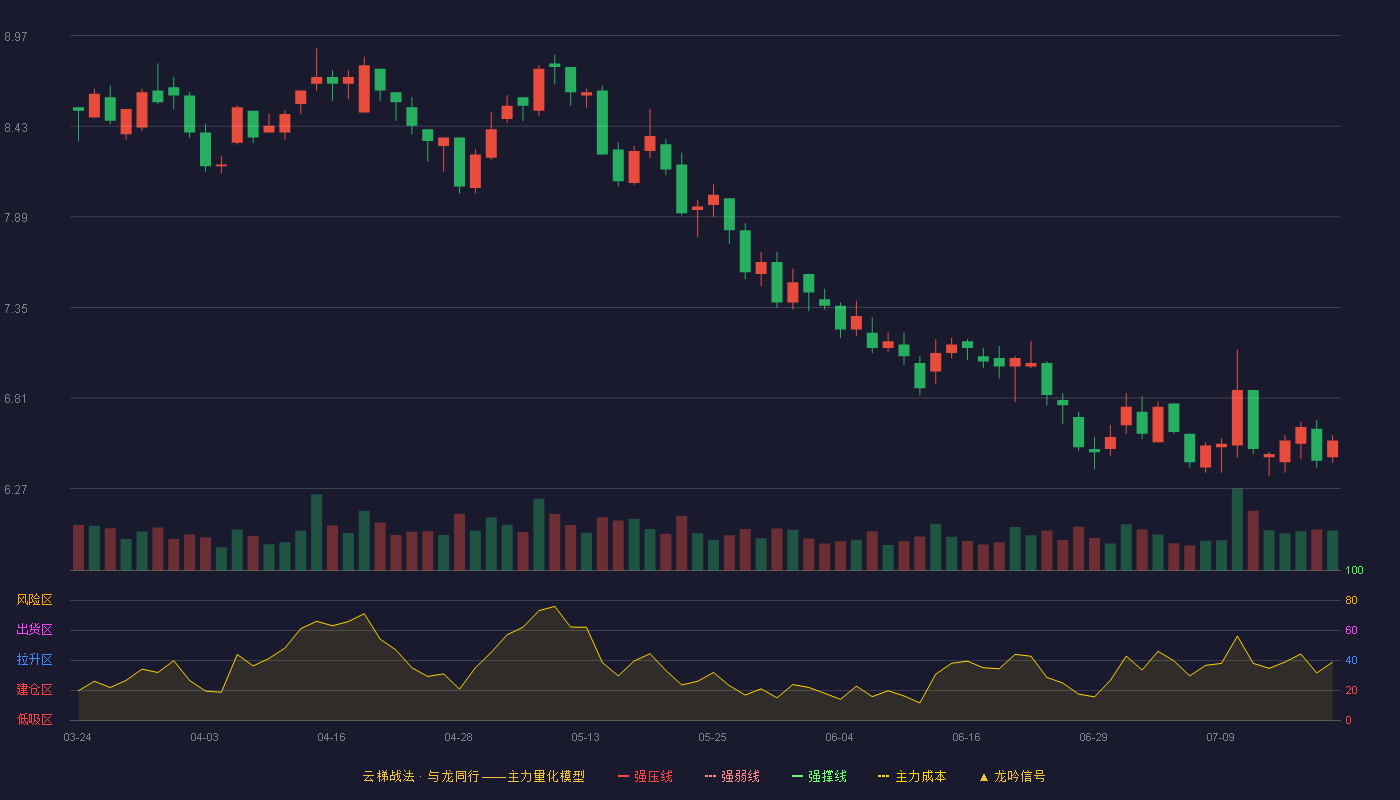The height and width of the screenshot is (800, 1400).
Task: Click the 06-16 date label
Action: (967, 737)
